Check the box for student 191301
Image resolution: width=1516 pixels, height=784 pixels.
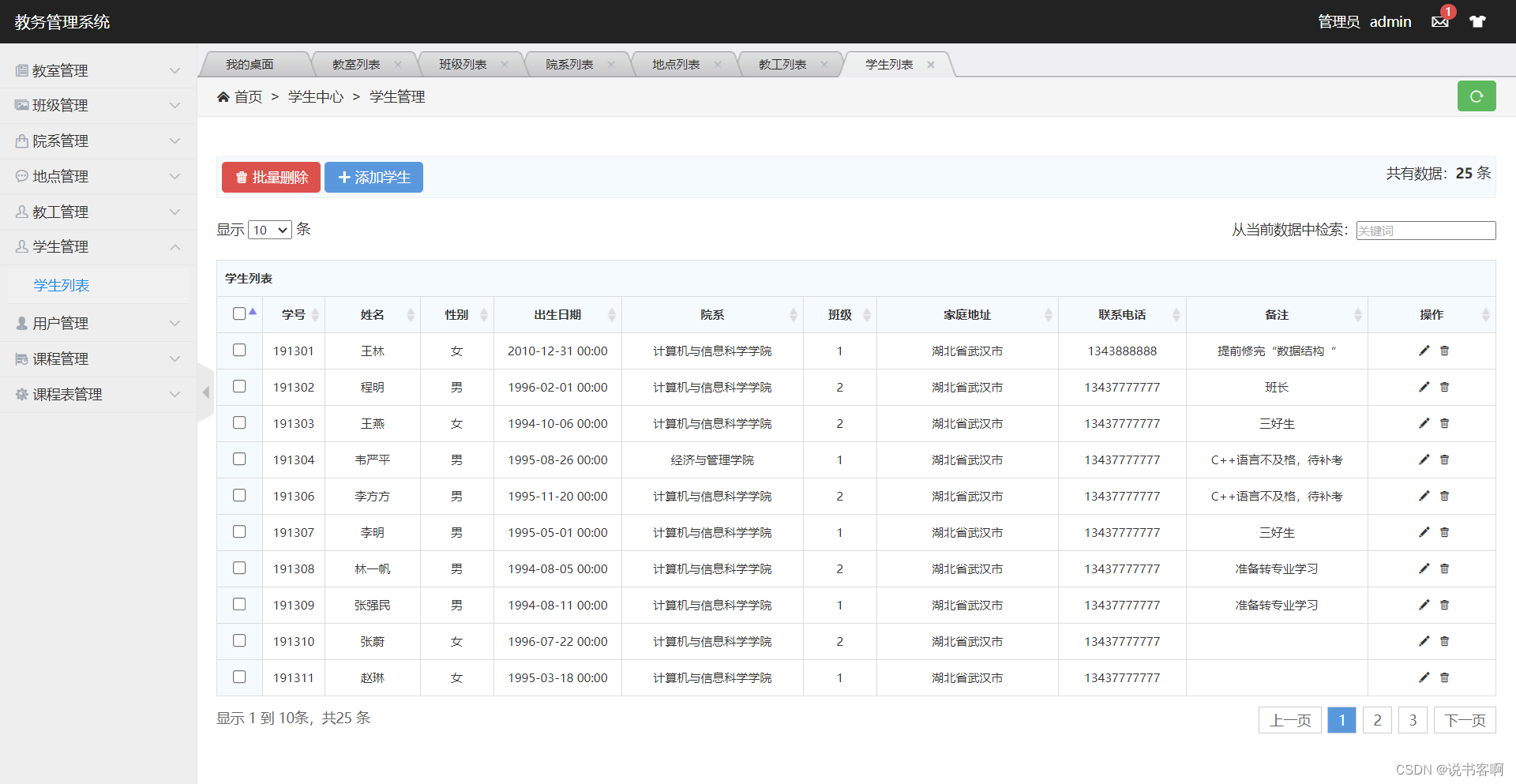click(x=239, y=350)
